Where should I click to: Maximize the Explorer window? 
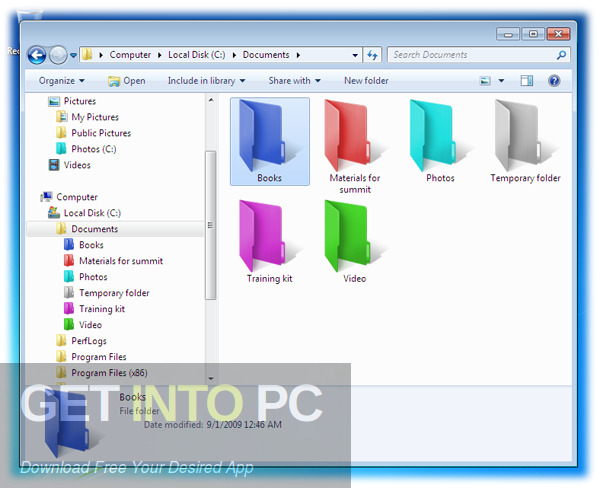(533, 34)
